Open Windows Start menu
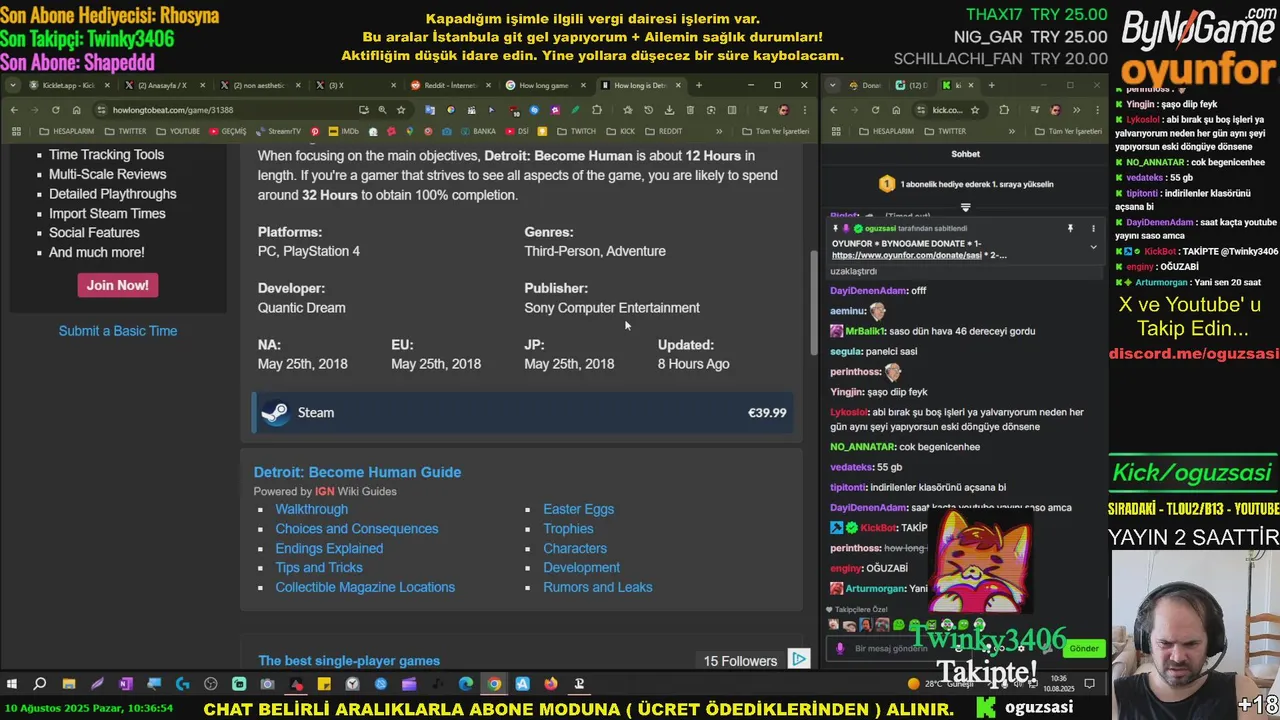Viewport: 1280px width, 720px height. pyautogui.click(x=11, y=684)
